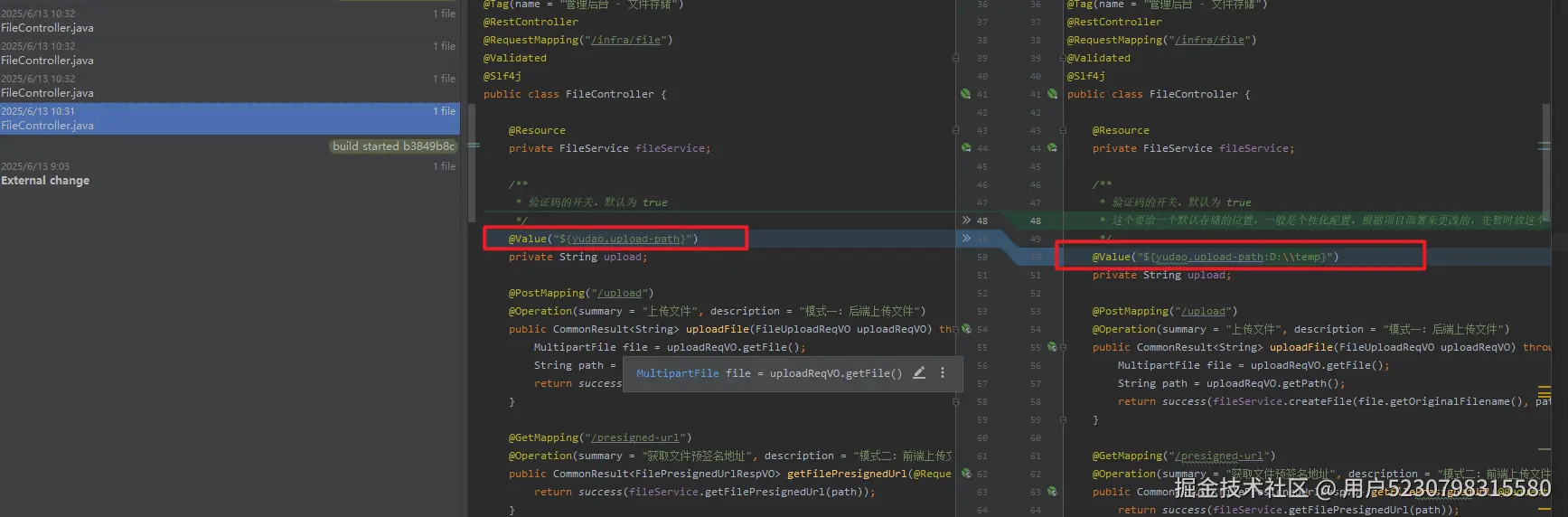The image size is (1568, 517).
Task: Click the Spring gutter icon beside left-pane line 54
Action: pyautogui.click(x=965, y=329)
